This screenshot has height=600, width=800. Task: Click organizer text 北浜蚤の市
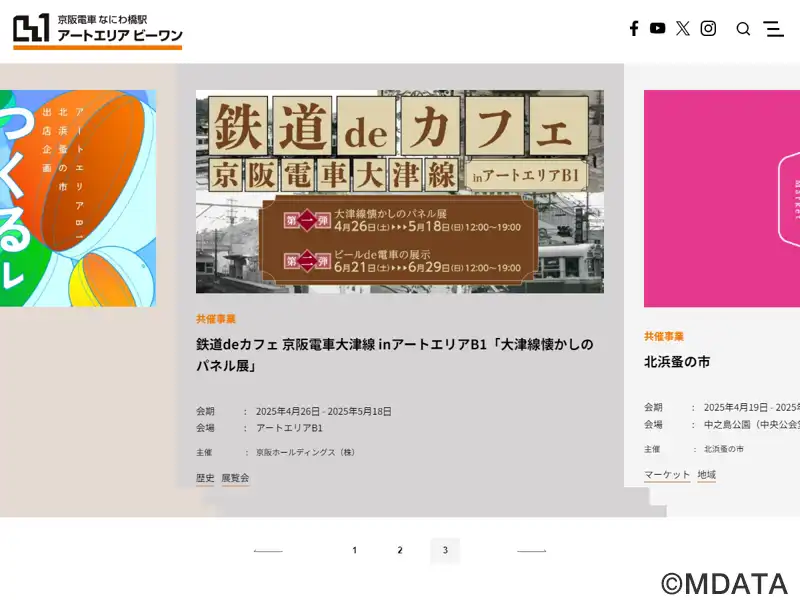[x=724, y=449]
